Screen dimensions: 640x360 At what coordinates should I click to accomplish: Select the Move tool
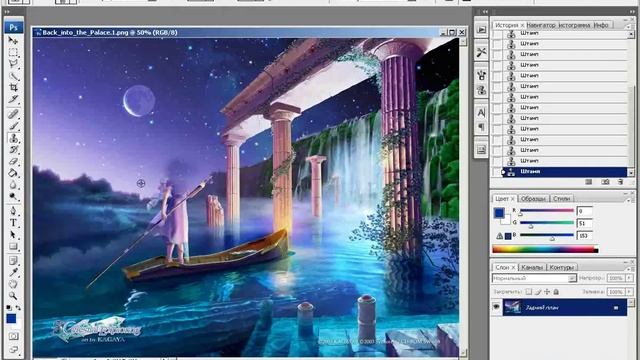pos(13,40)
